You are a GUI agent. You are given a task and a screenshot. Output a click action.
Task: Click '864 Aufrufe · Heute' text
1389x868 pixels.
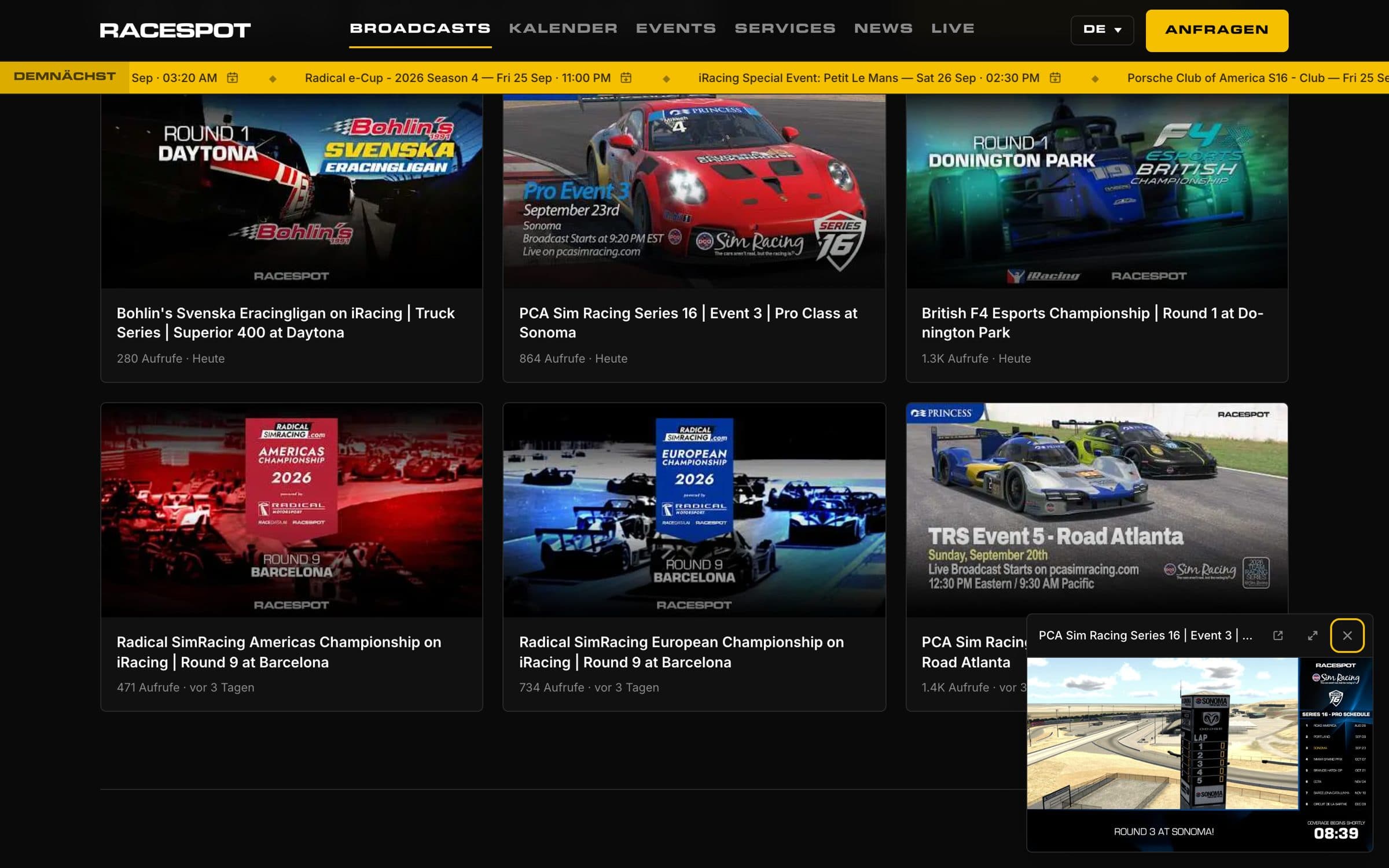pyautogui.click(x=573, y=358)
